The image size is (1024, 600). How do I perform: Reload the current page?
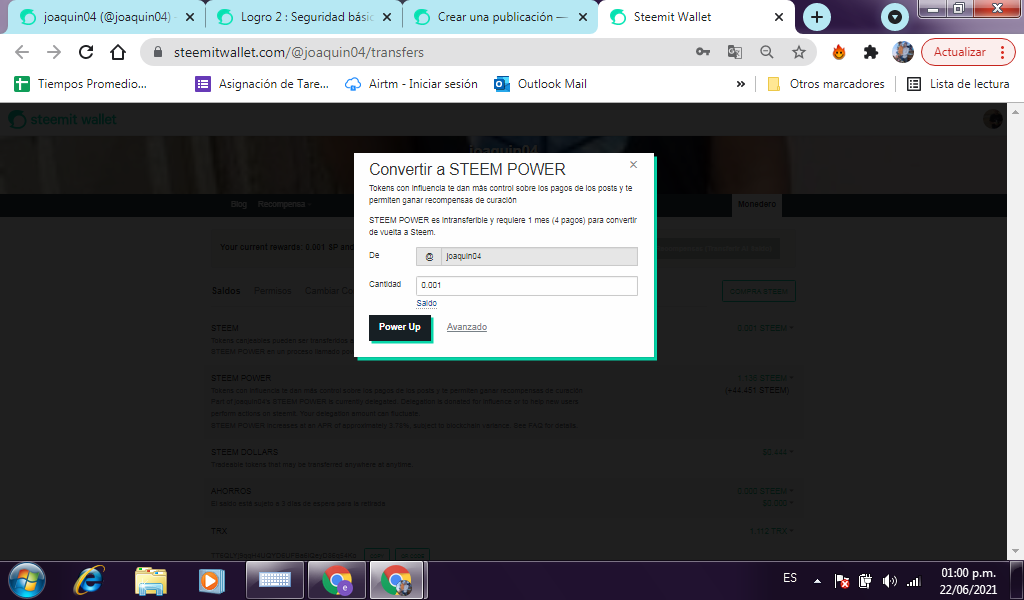click(x=86, y=52)
